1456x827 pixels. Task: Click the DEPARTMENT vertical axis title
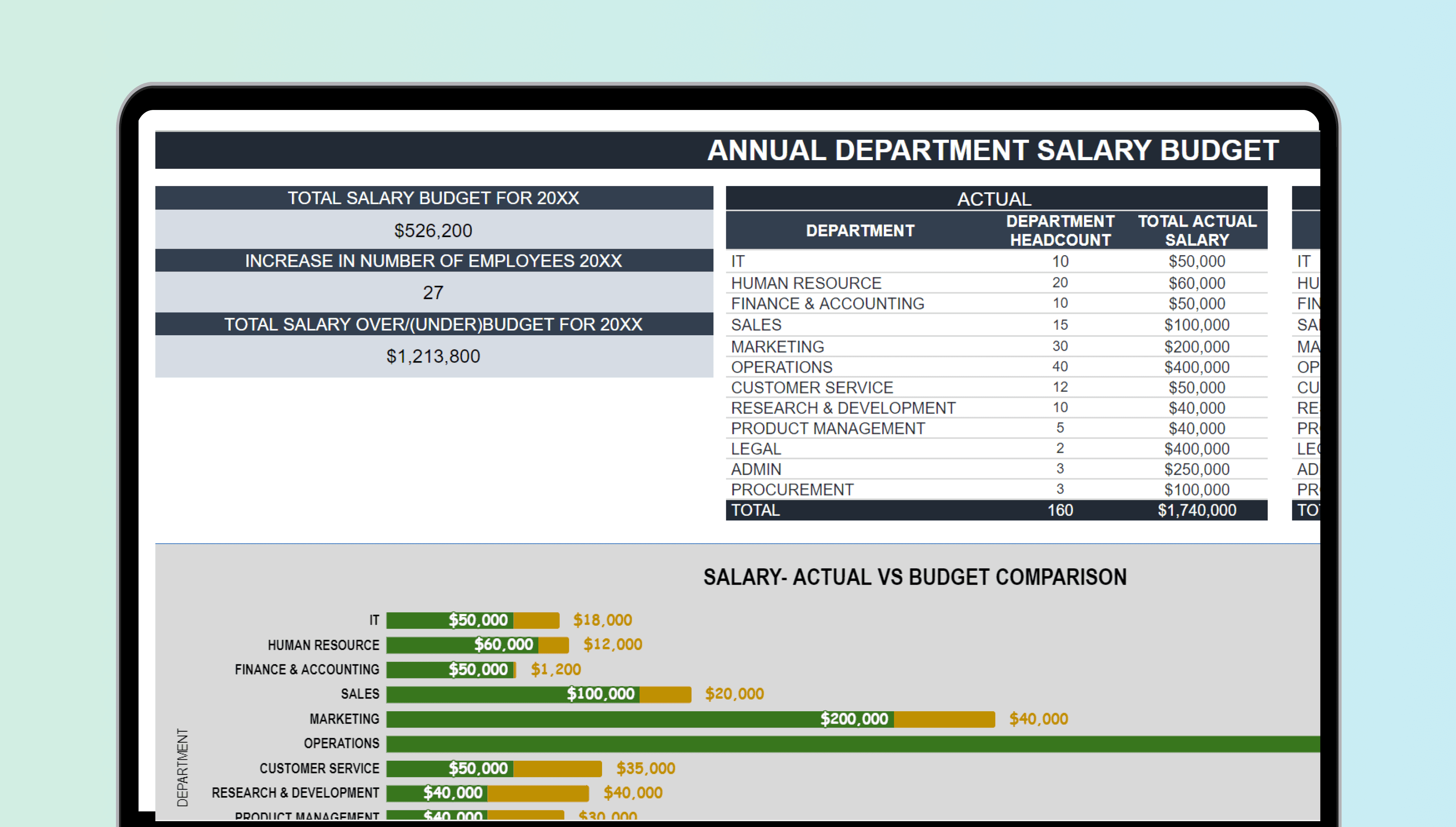click(x=182, y=768)
